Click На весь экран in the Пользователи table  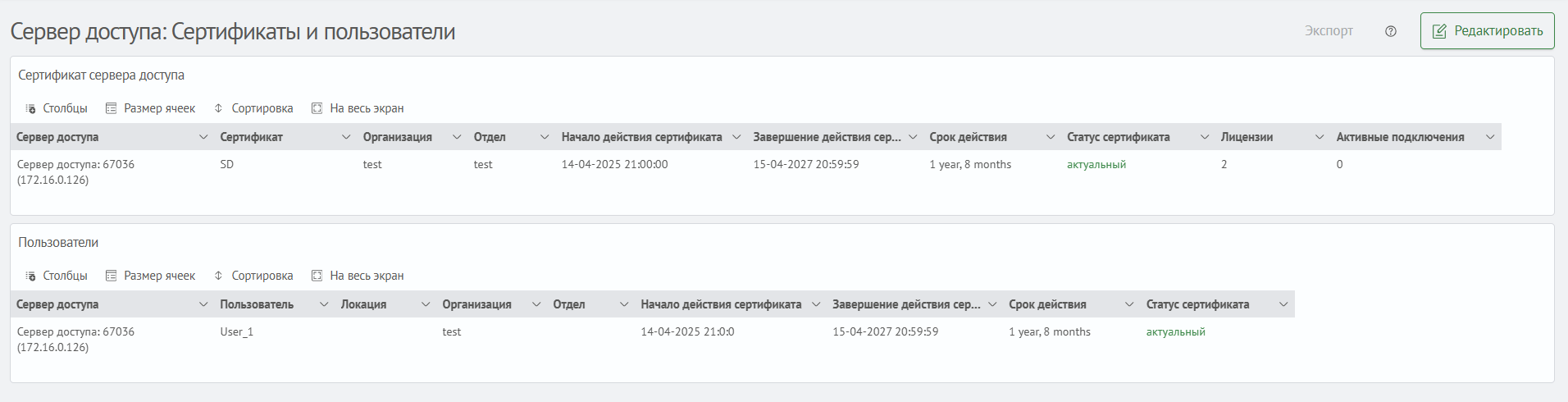pyautogui.click(x=358, y=276)
